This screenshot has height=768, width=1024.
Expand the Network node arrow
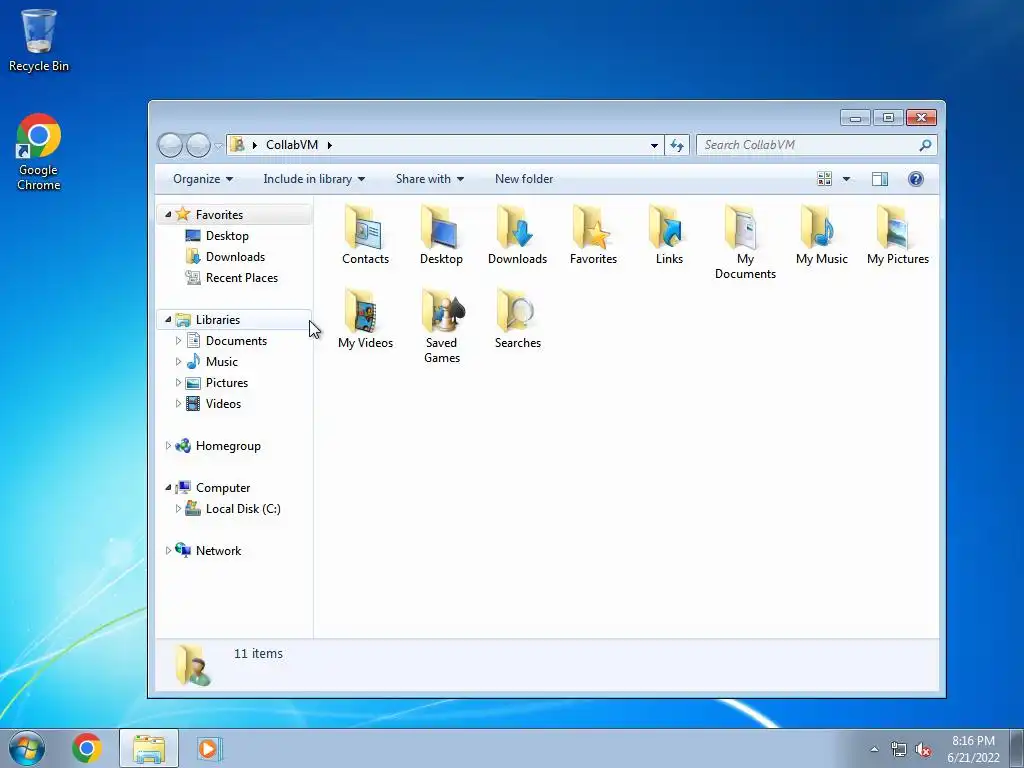pyautogui.click(x=168, y=551)
